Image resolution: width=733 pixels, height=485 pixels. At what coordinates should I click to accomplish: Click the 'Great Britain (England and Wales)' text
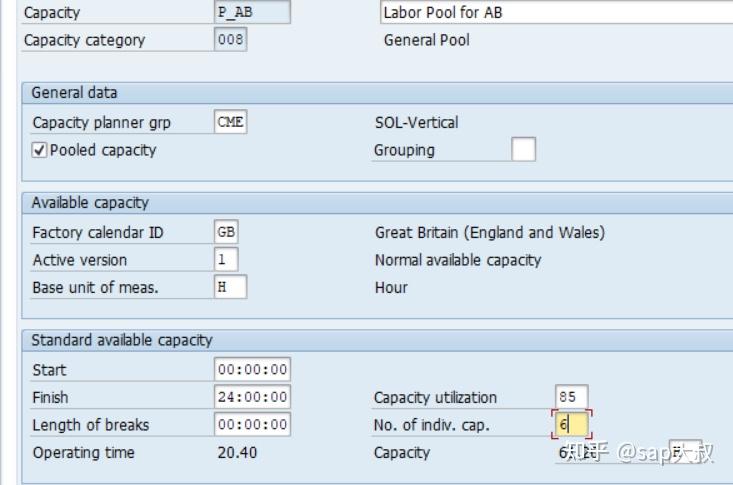490,232
